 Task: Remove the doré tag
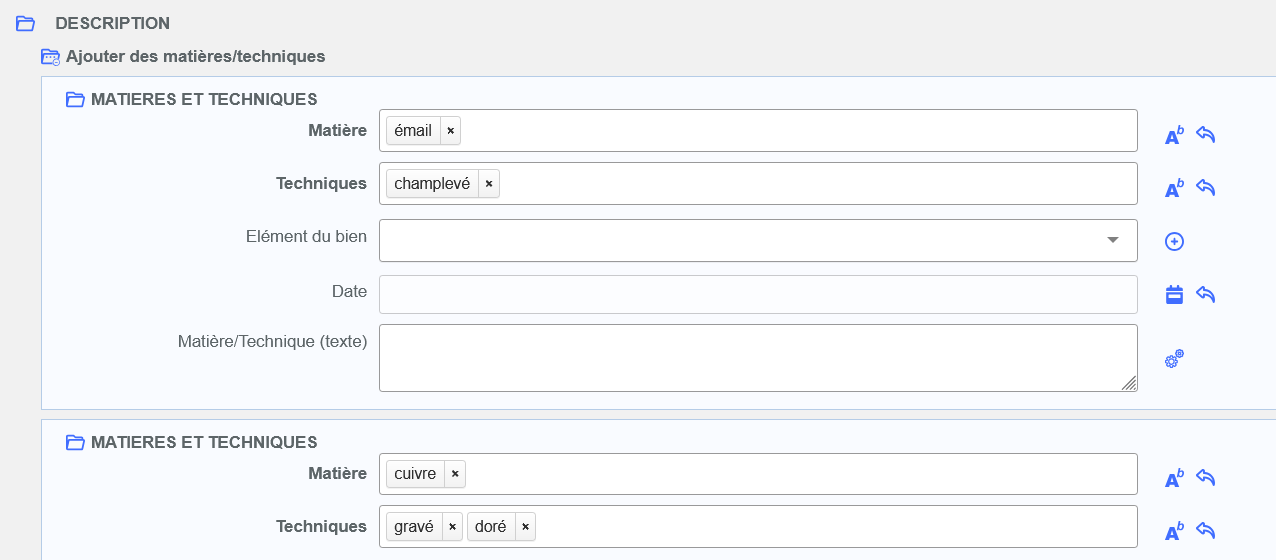pos(525,527)
